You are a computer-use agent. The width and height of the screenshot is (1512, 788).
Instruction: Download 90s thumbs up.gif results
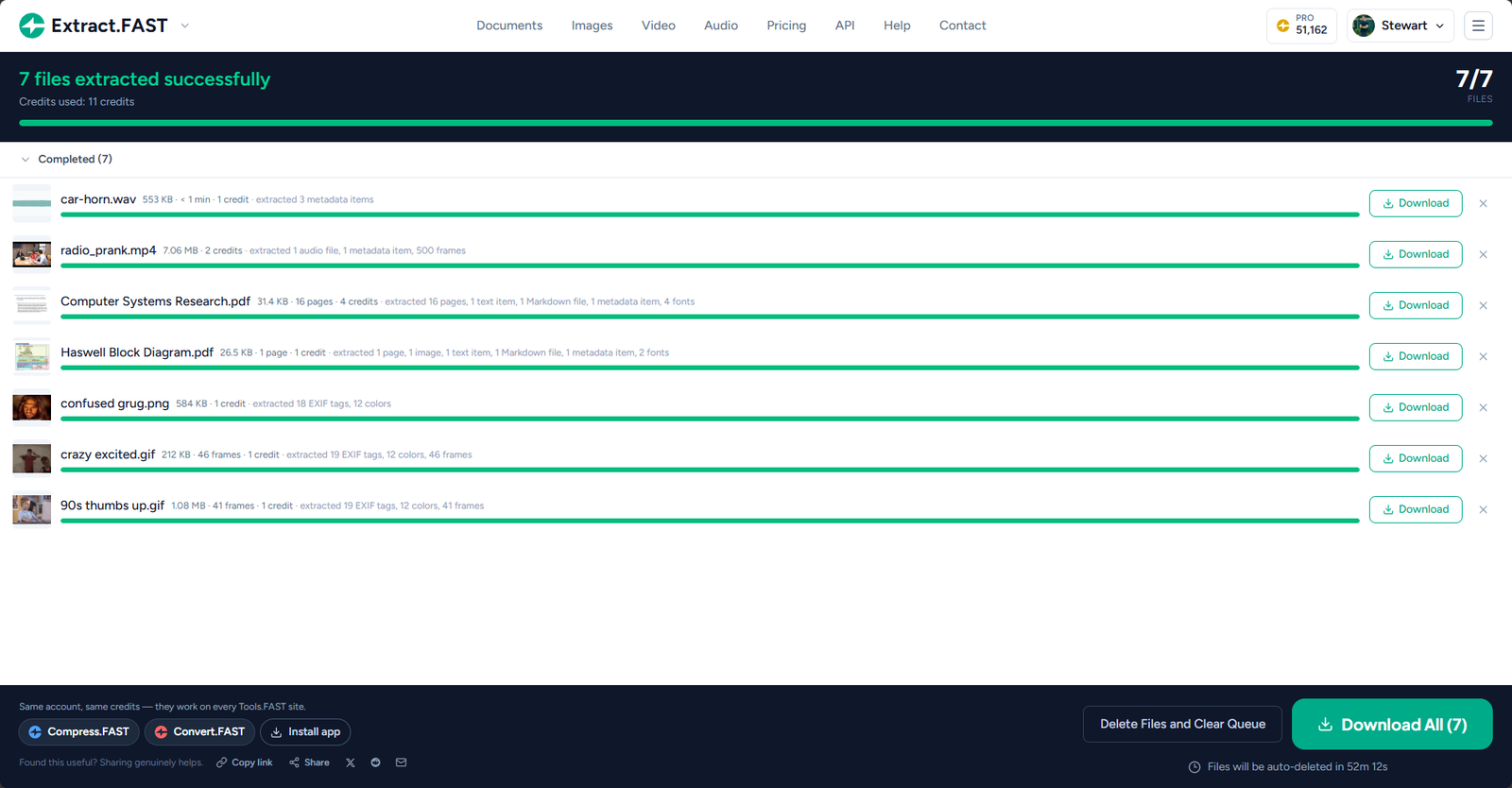pyautogui.click(x=1416, y=509)
